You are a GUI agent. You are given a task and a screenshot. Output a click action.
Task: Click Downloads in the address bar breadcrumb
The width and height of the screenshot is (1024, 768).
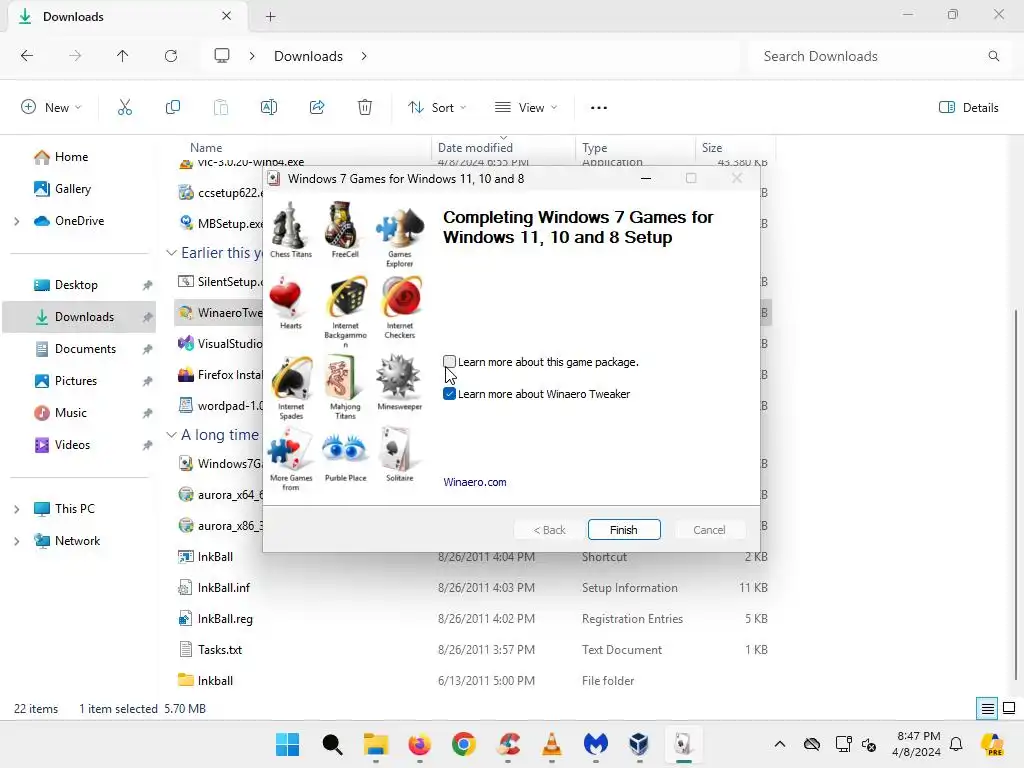tap(308, 56)
